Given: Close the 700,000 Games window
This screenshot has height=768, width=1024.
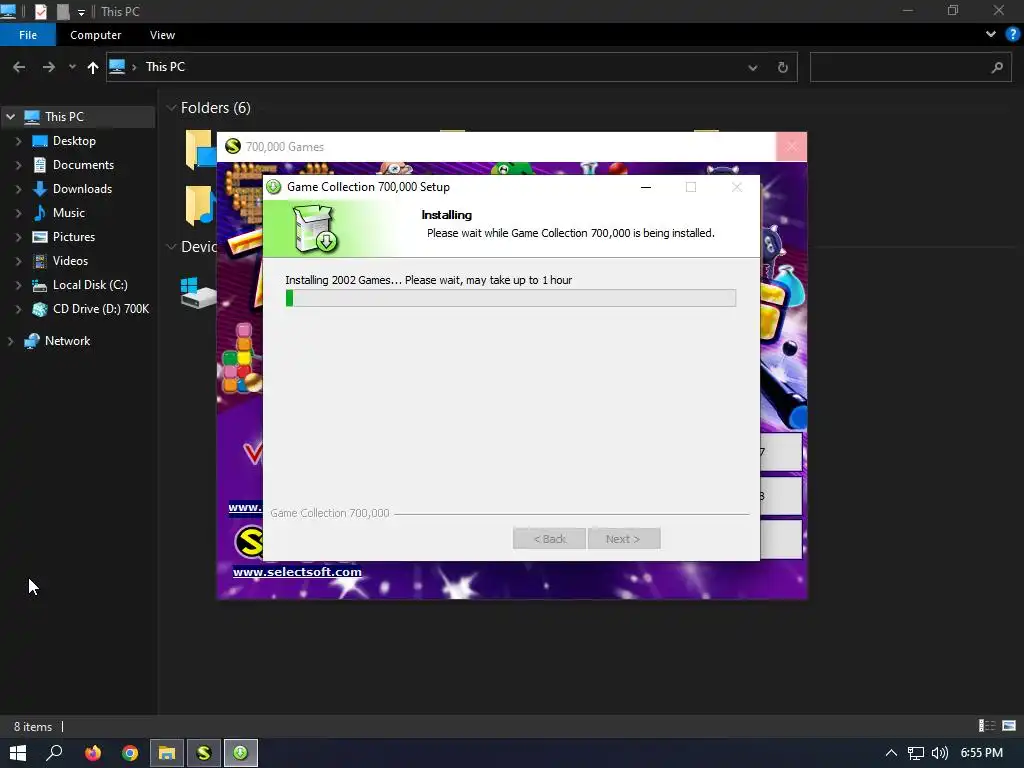Looking at the screenshot, I should tap(792, 146).
